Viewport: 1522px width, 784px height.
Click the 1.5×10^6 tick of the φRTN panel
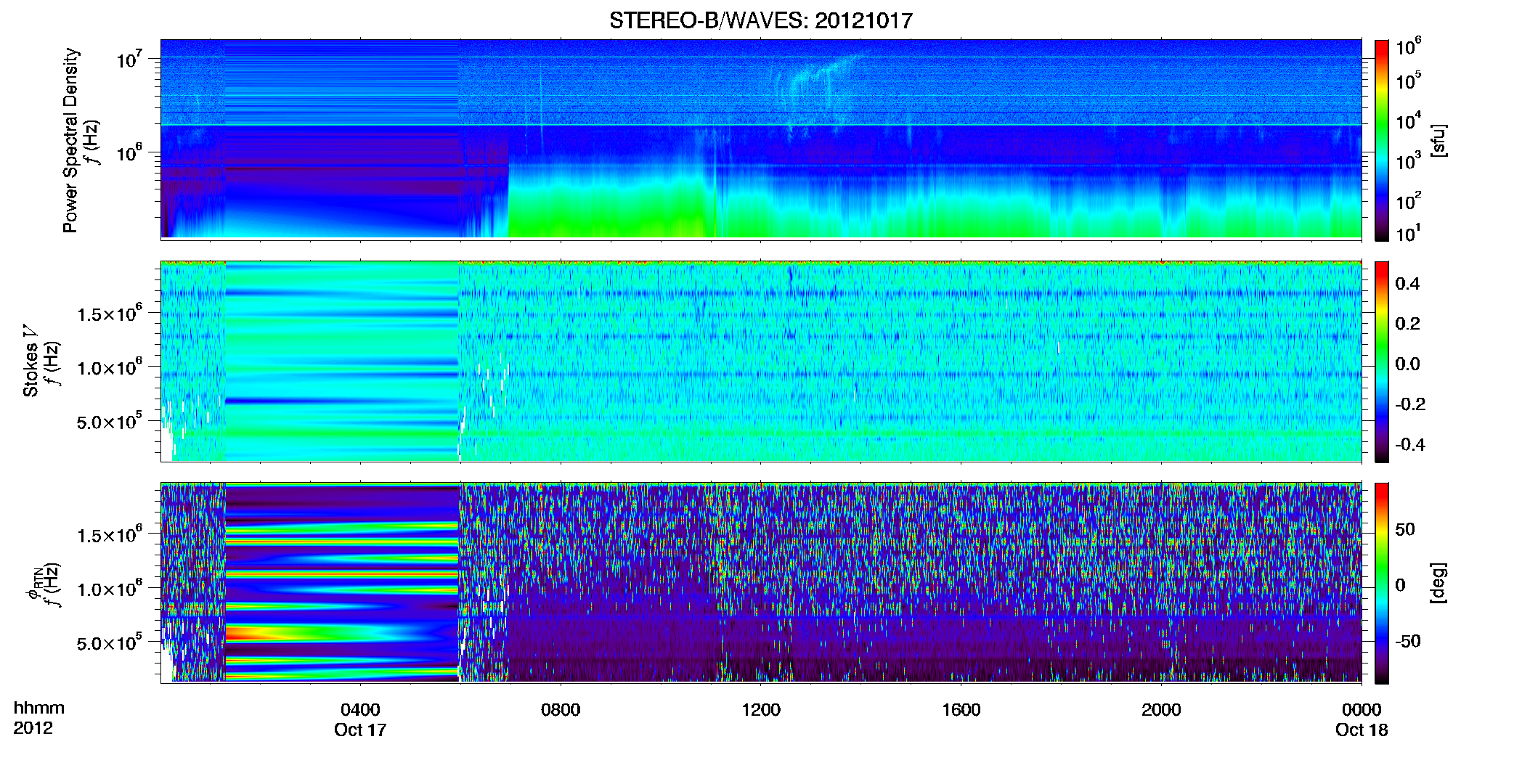(x=110, y=535)
